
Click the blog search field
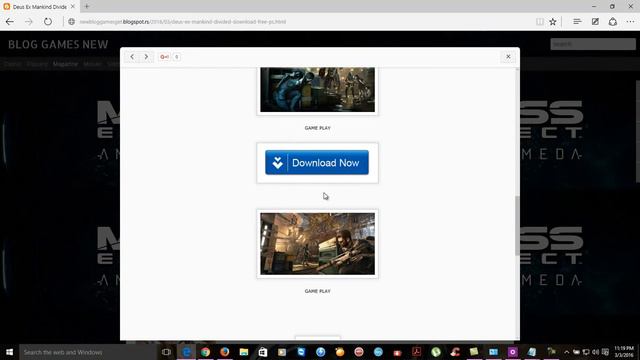(x=593, y=44)
